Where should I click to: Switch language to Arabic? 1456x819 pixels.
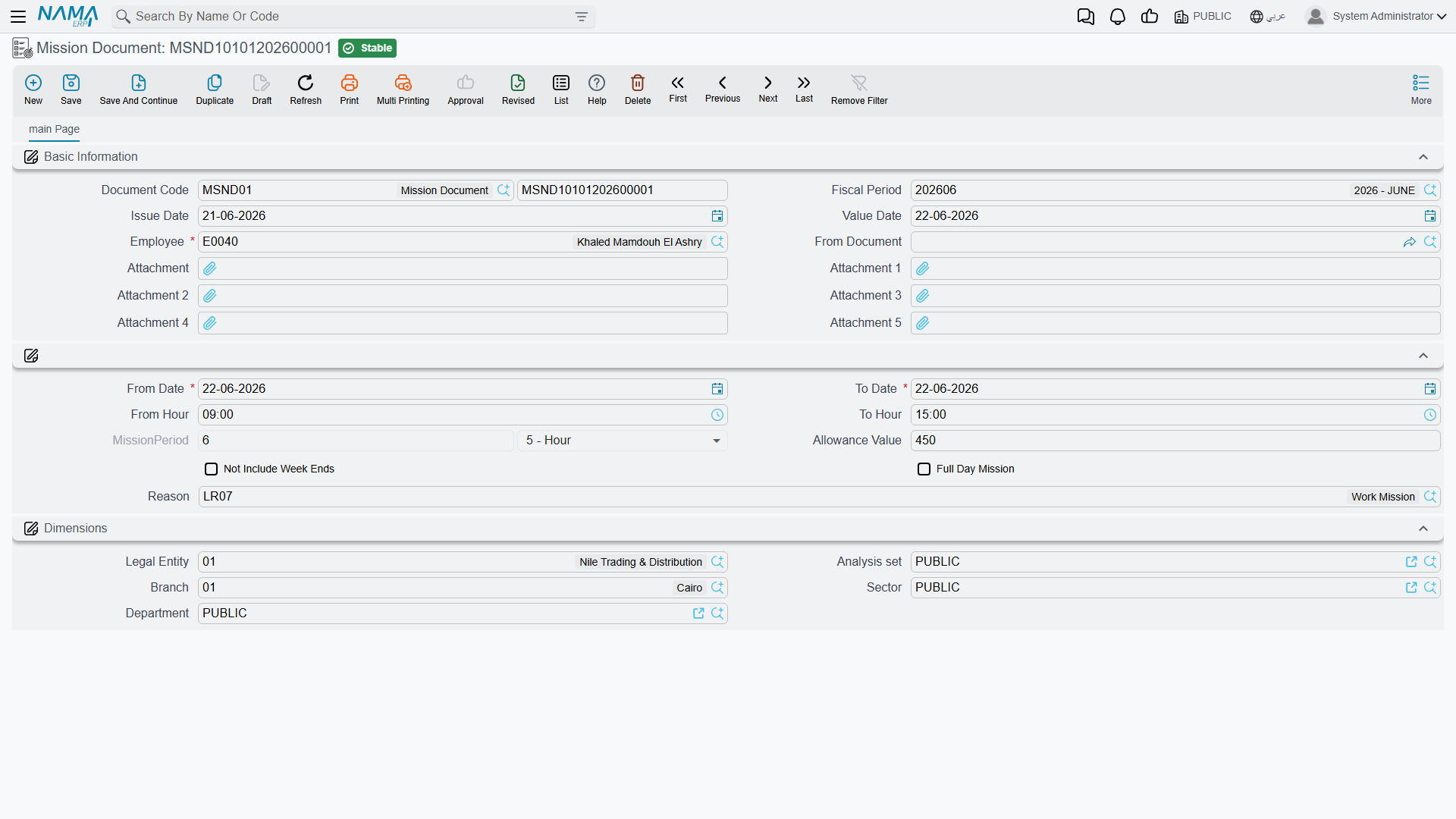pyautogui.click(x=1268, y=17)
